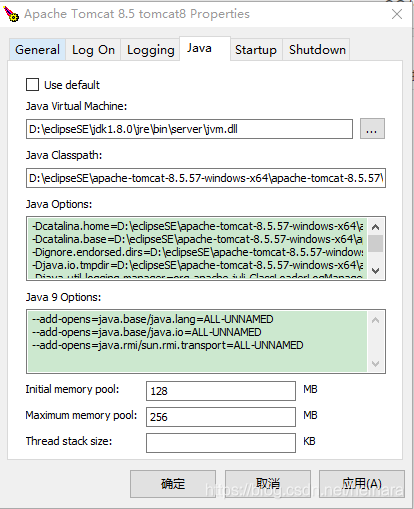The image size is (414, 509).
Task: Confirm with the 确定 button
Action: pos(173,484)
